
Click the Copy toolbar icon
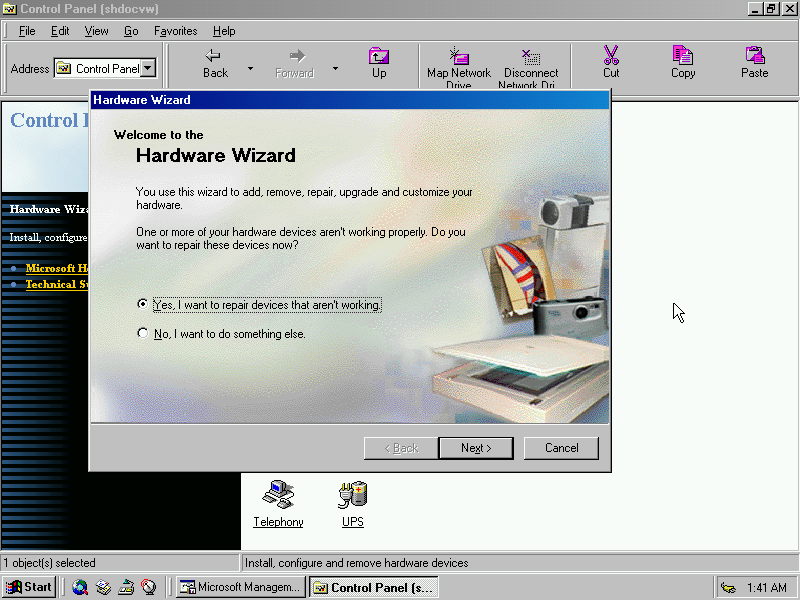(683, 56)
